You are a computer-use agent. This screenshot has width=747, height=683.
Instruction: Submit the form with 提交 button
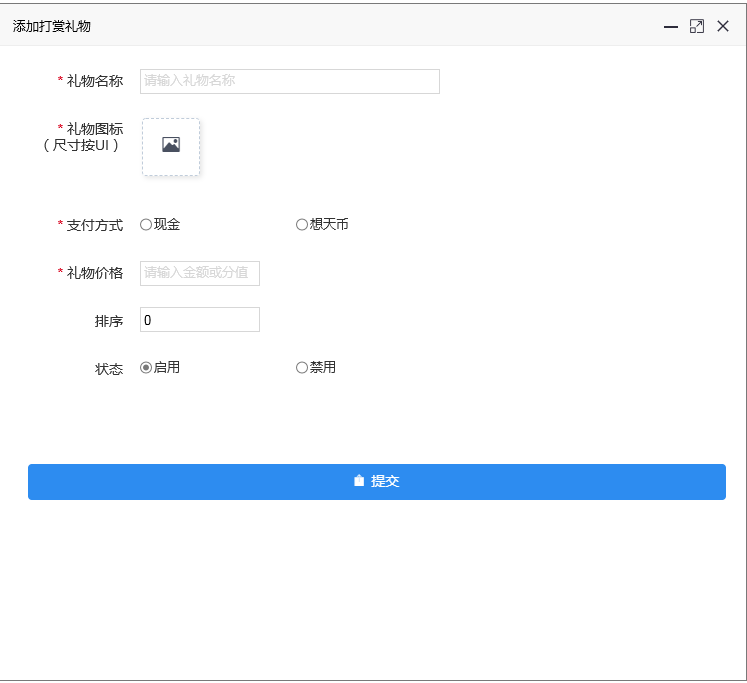pyautogui.click(x=377, y=482)
